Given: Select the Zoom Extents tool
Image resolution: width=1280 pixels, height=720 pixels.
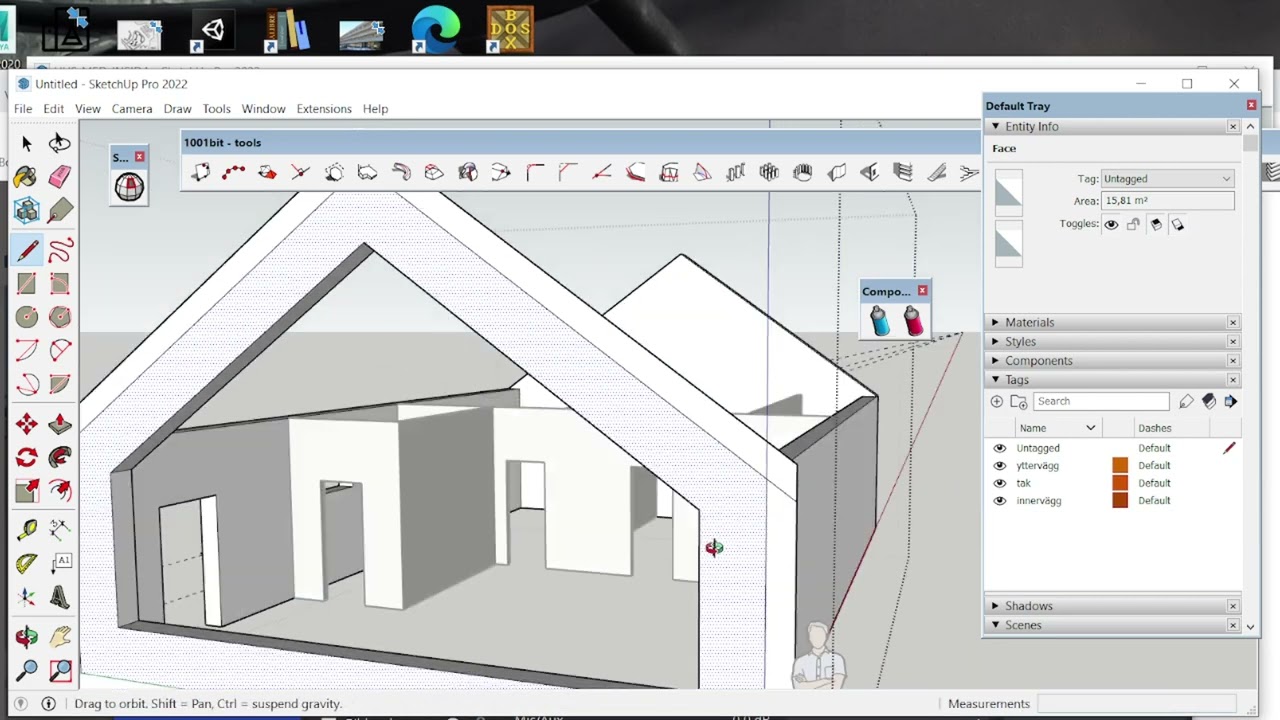Looking at the screenshot, I should (60, 670).
